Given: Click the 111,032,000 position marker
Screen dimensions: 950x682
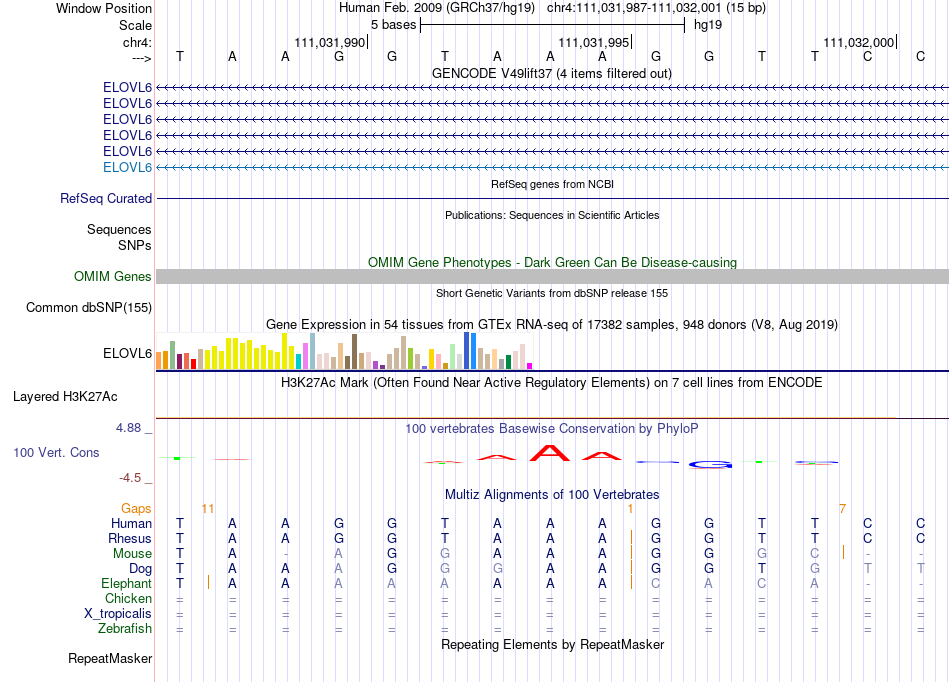Looking at the screenshot, I should pos(859,42).
